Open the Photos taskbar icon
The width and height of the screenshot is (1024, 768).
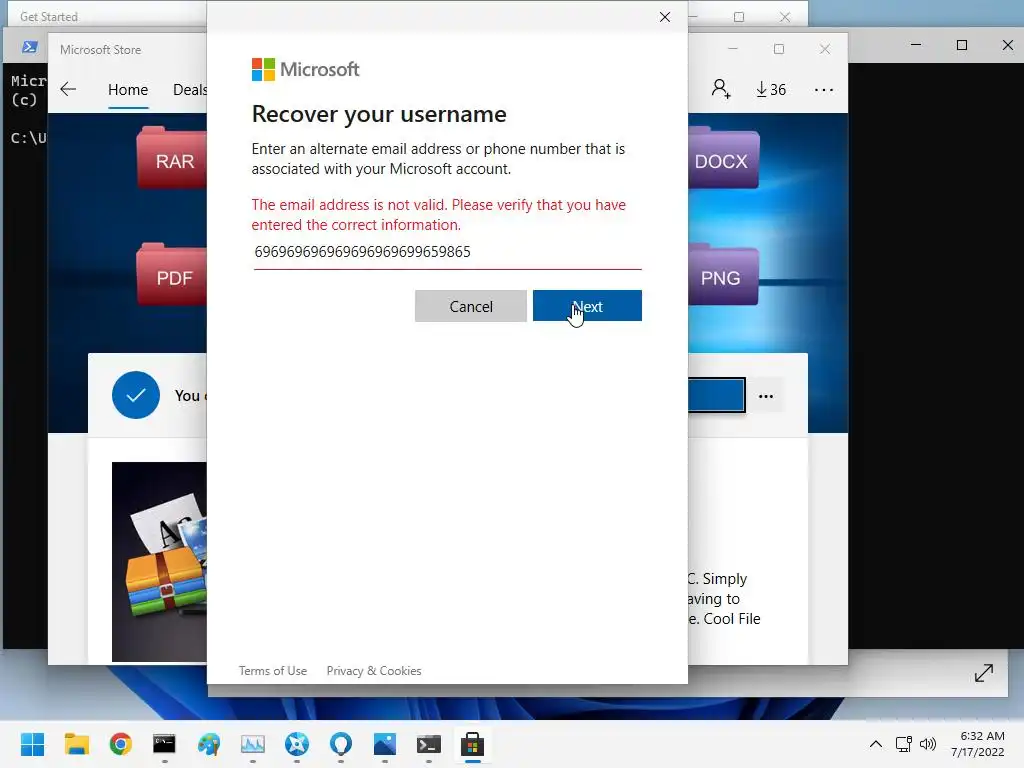tap(385, 744)
